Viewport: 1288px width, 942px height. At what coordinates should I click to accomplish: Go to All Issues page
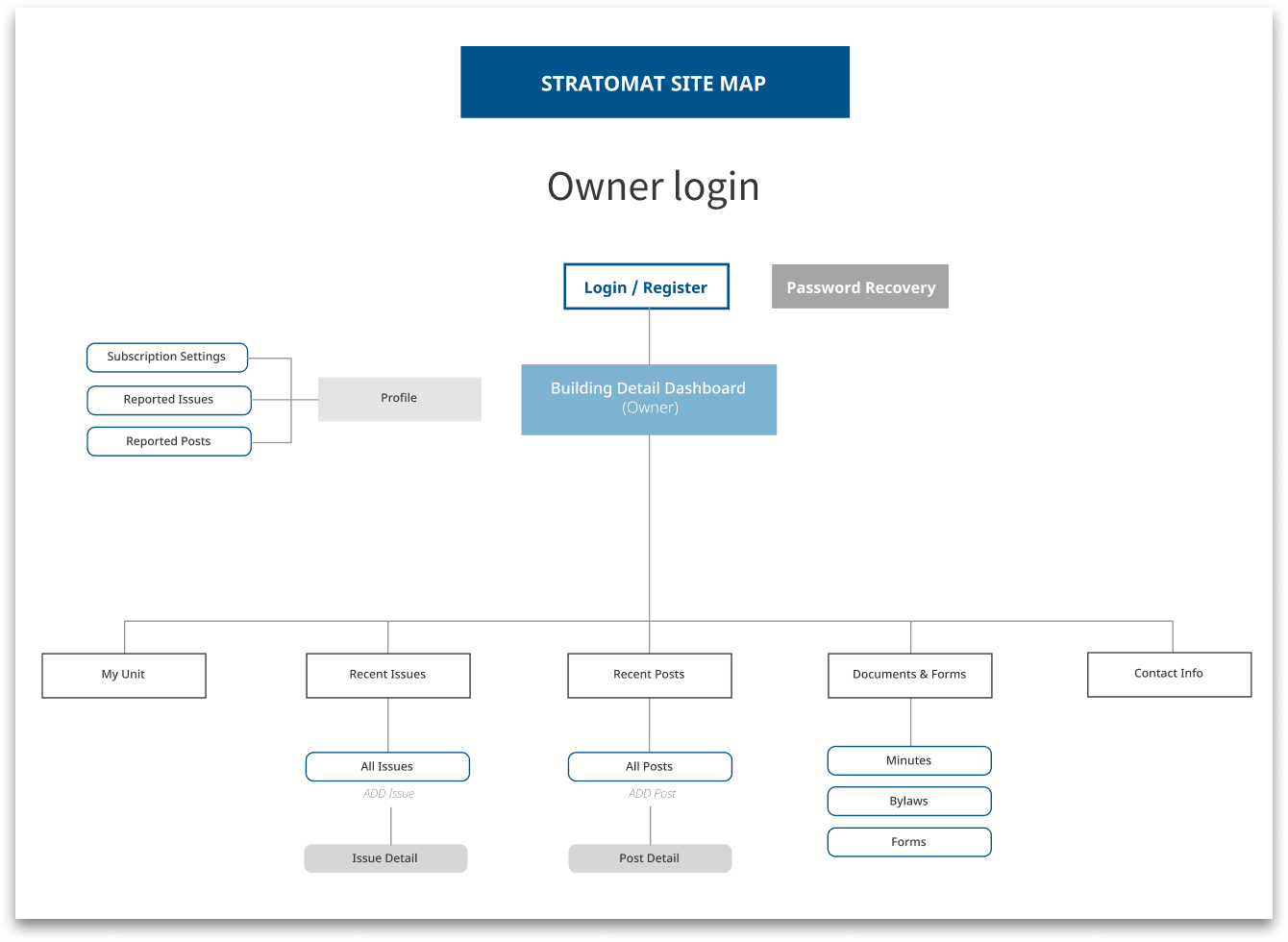[387, 766]
